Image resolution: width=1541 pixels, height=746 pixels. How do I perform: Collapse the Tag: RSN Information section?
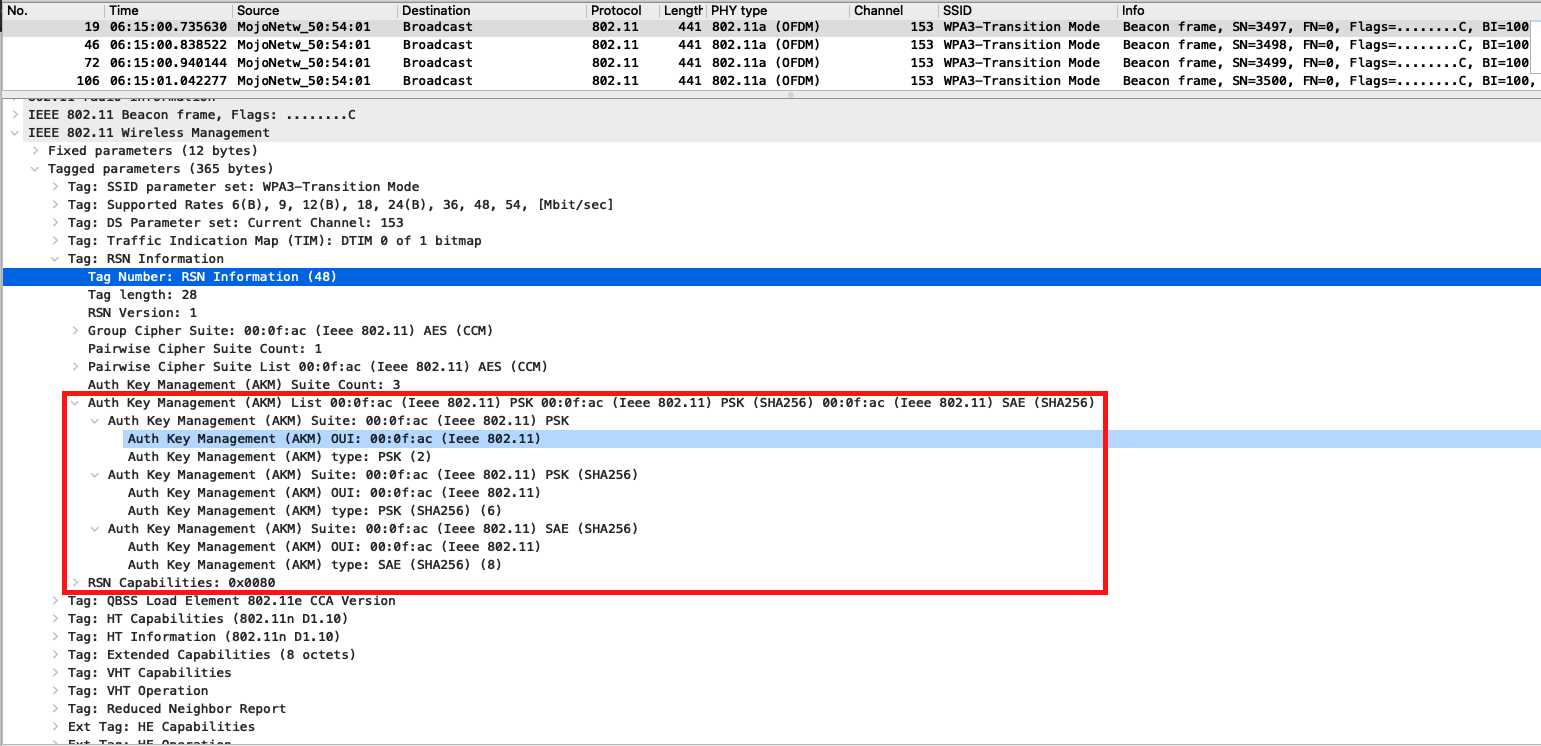coord(55,258)
